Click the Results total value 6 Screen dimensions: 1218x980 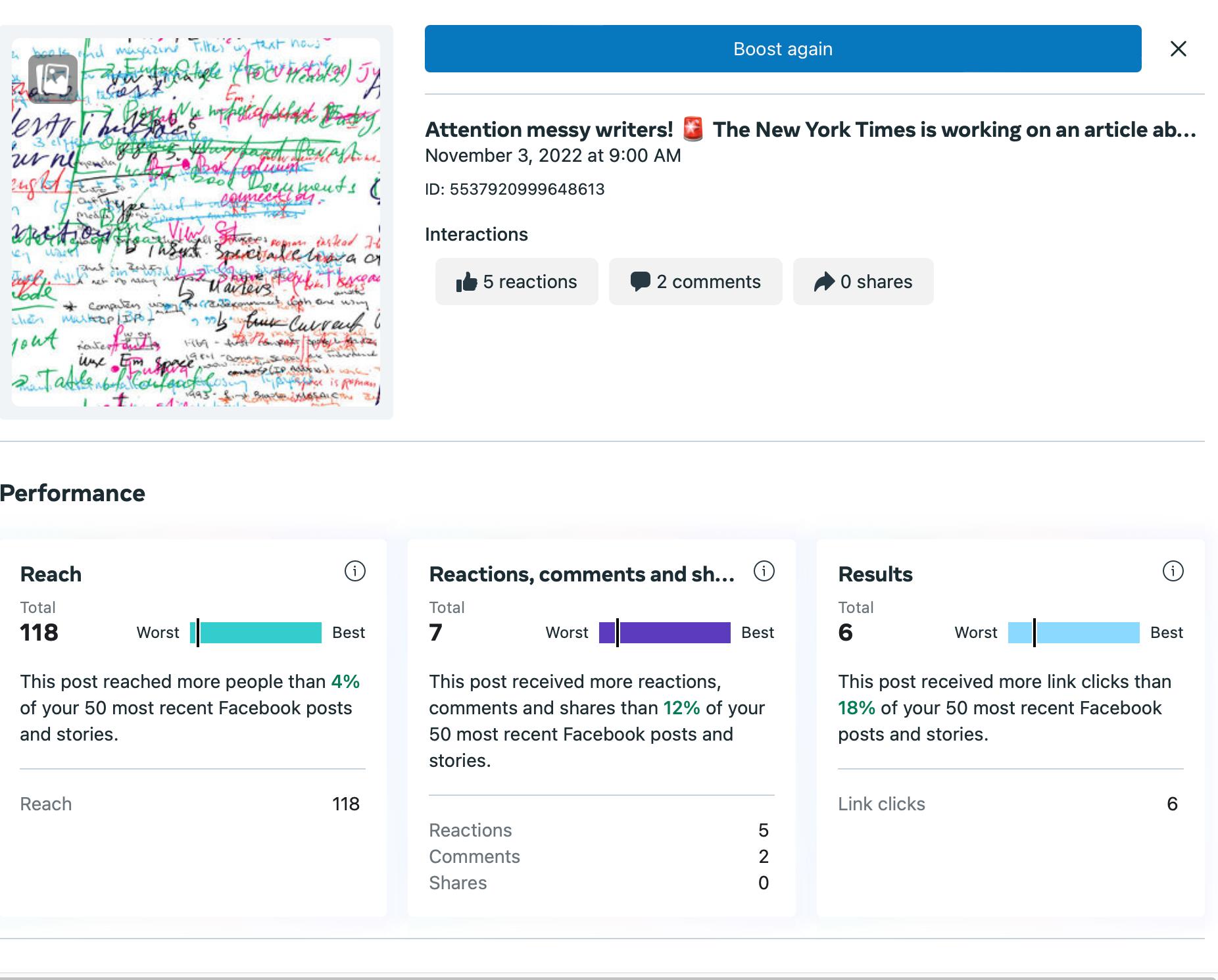[x=846, y=633]
